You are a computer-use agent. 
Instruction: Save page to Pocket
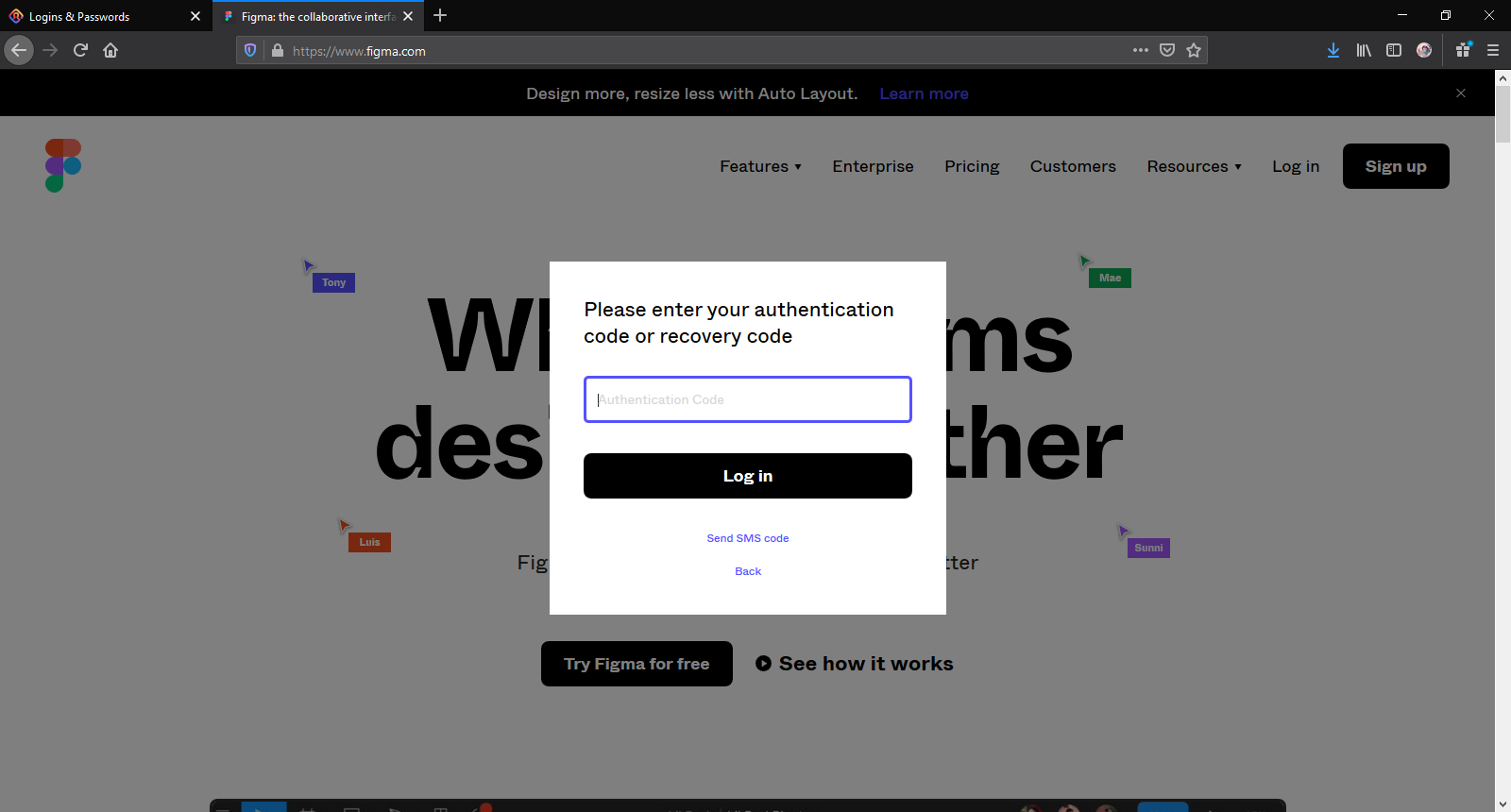[1167, 50]
